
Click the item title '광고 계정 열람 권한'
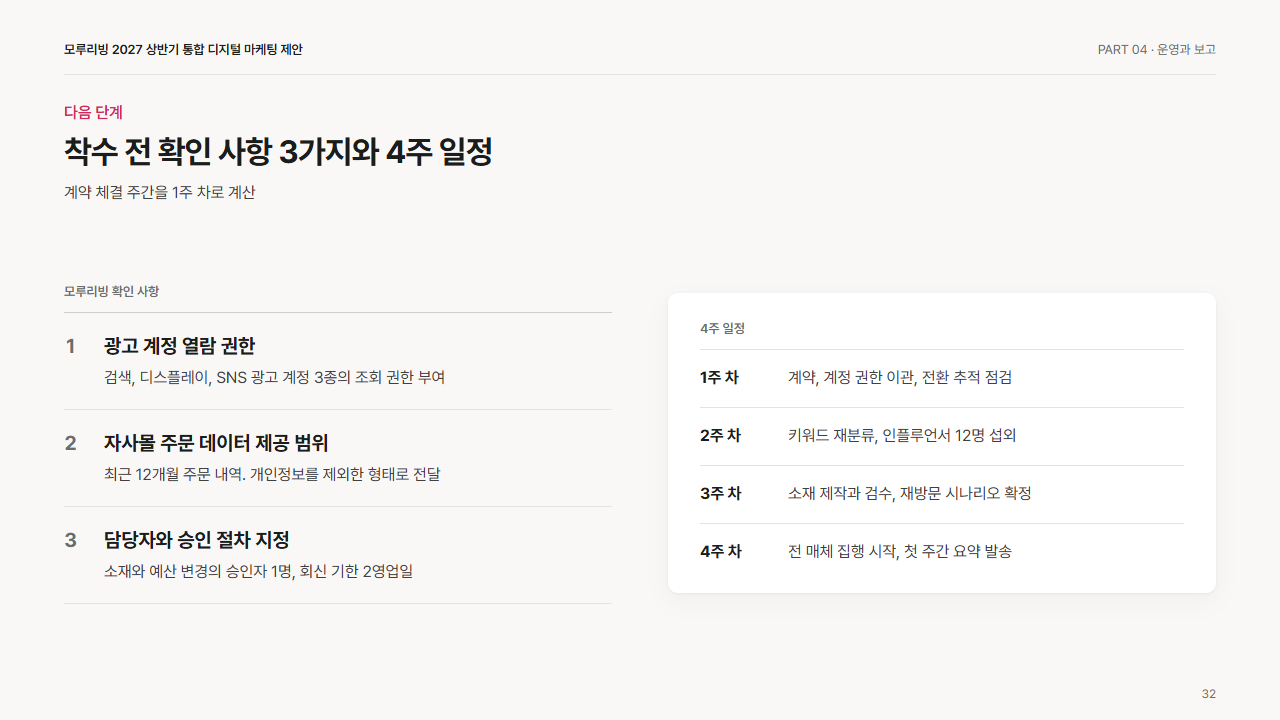179,346
